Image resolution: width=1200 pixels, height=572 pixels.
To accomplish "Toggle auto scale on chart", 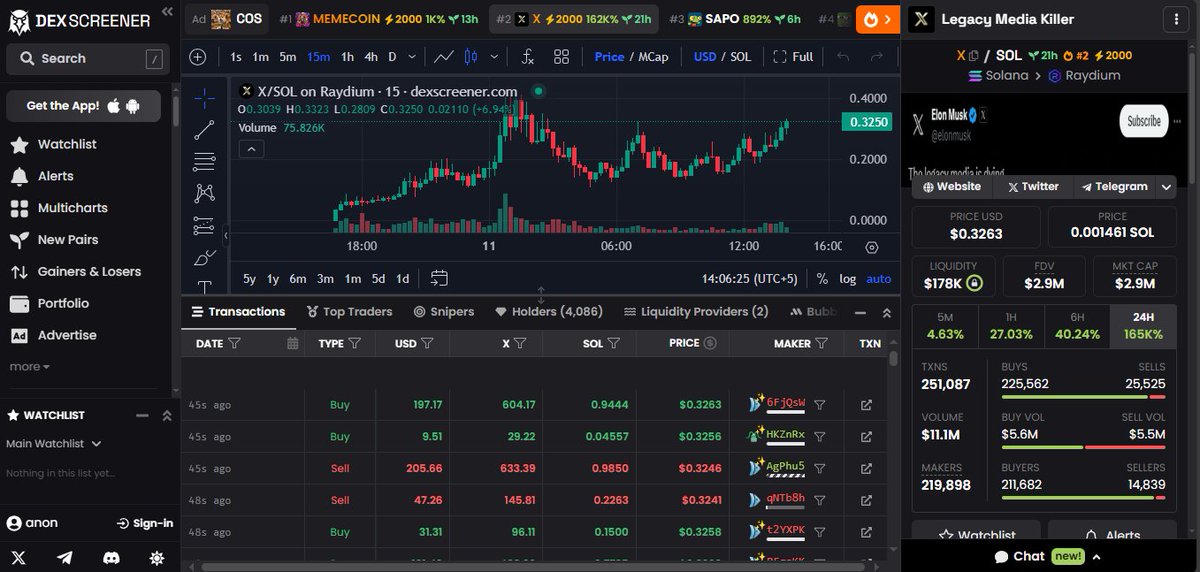I will pos(878,278).
